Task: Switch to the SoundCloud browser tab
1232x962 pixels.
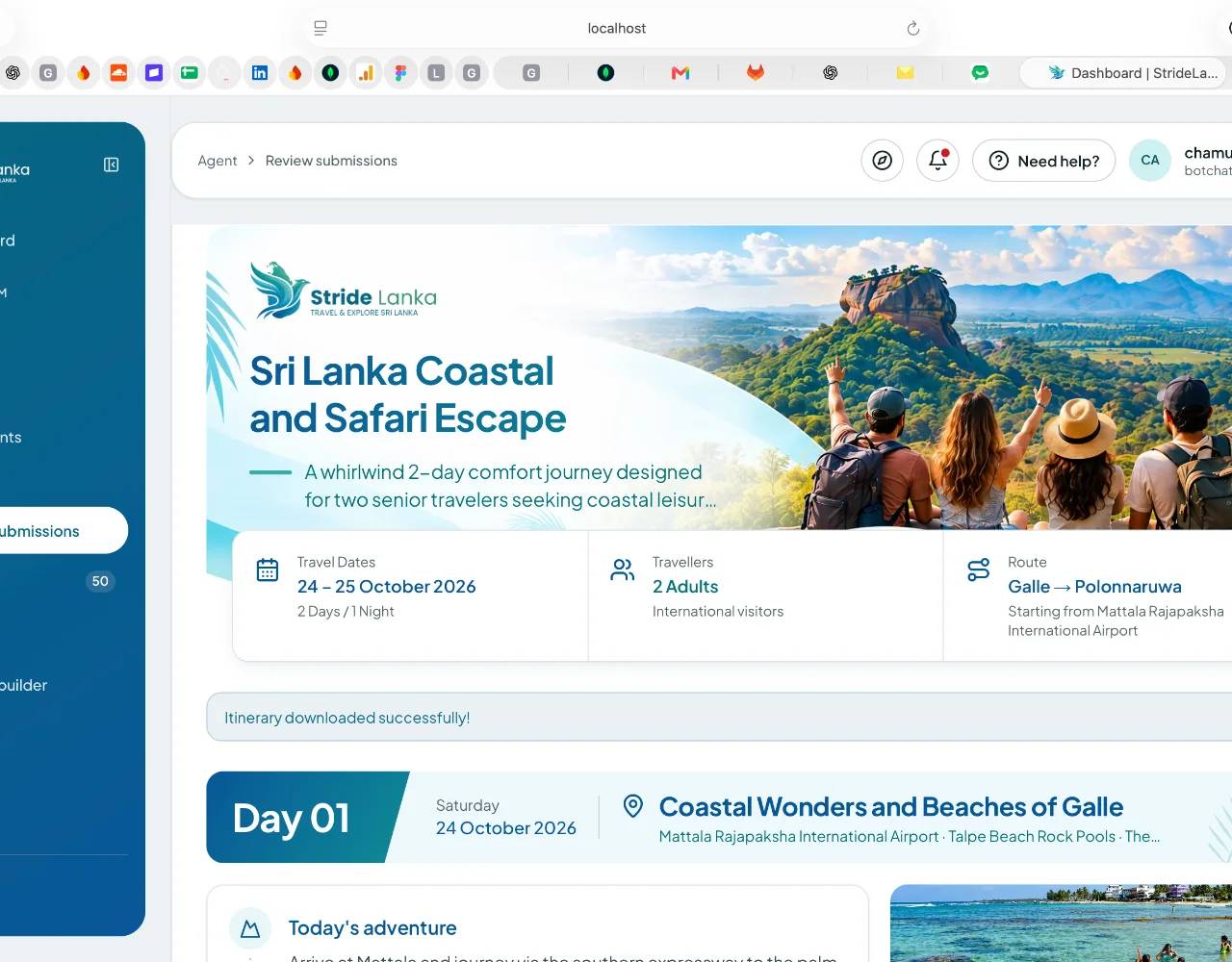Action: (118, 73)
